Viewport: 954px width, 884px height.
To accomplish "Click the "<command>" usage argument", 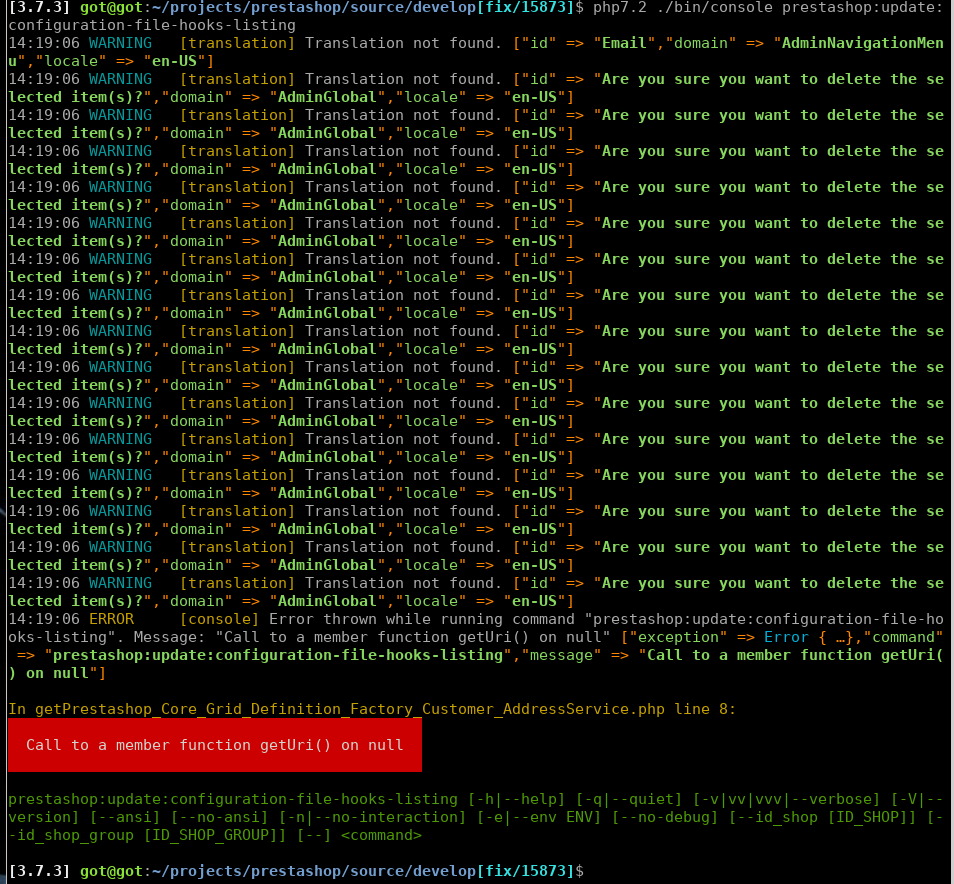I will 381,835.
